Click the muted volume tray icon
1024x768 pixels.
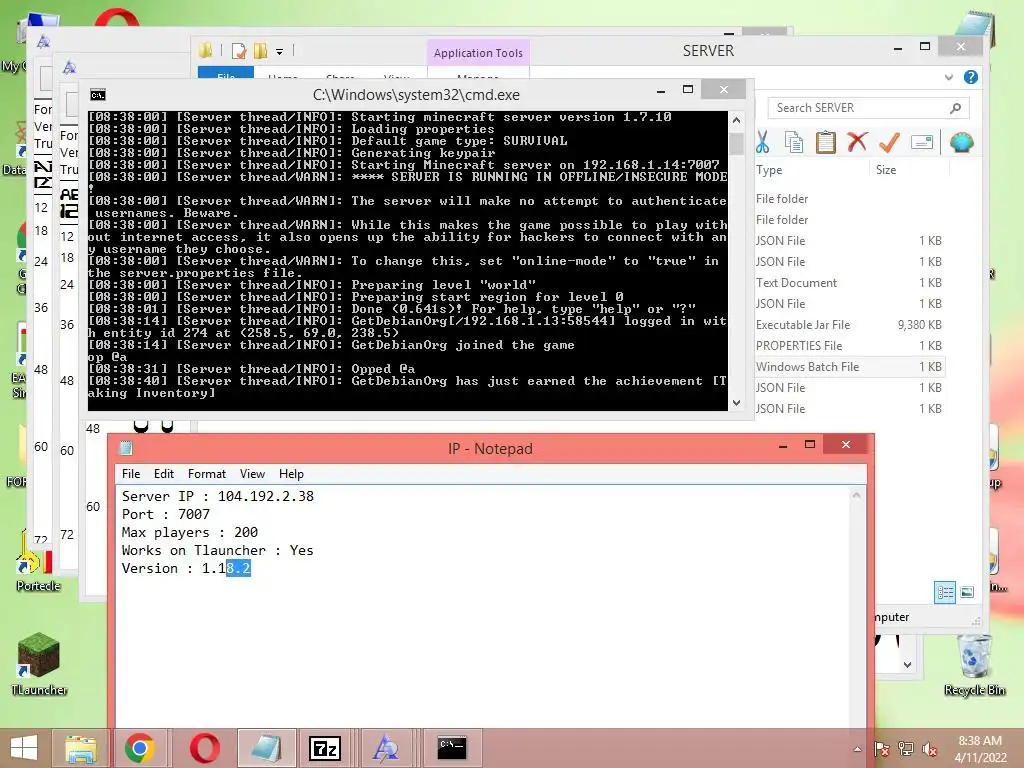[929, 750]
